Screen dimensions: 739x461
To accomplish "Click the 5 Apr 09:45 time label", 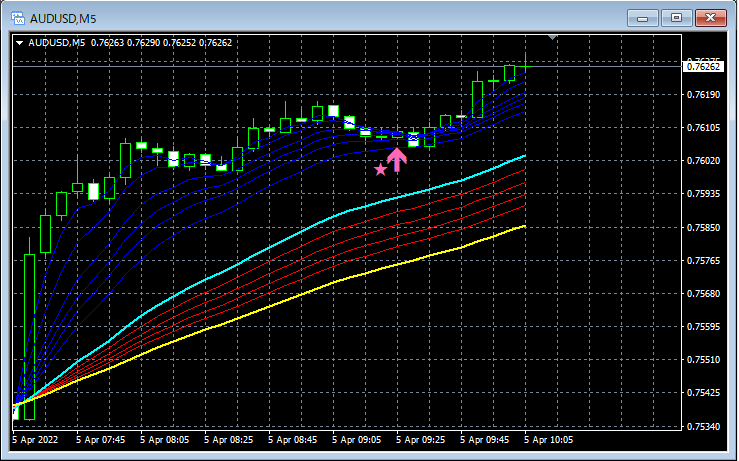I will 484,440.
